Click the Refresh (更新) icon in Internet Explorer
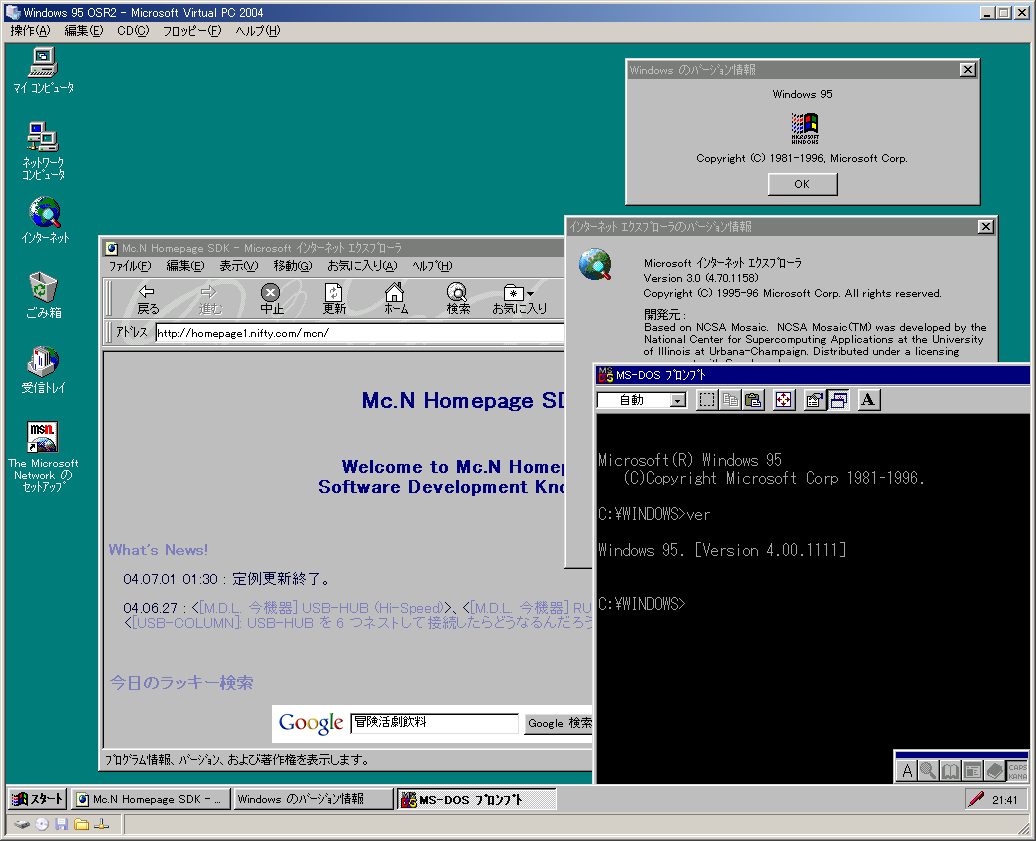This screenshot has width=1036, height=841. tap(334, 298)
